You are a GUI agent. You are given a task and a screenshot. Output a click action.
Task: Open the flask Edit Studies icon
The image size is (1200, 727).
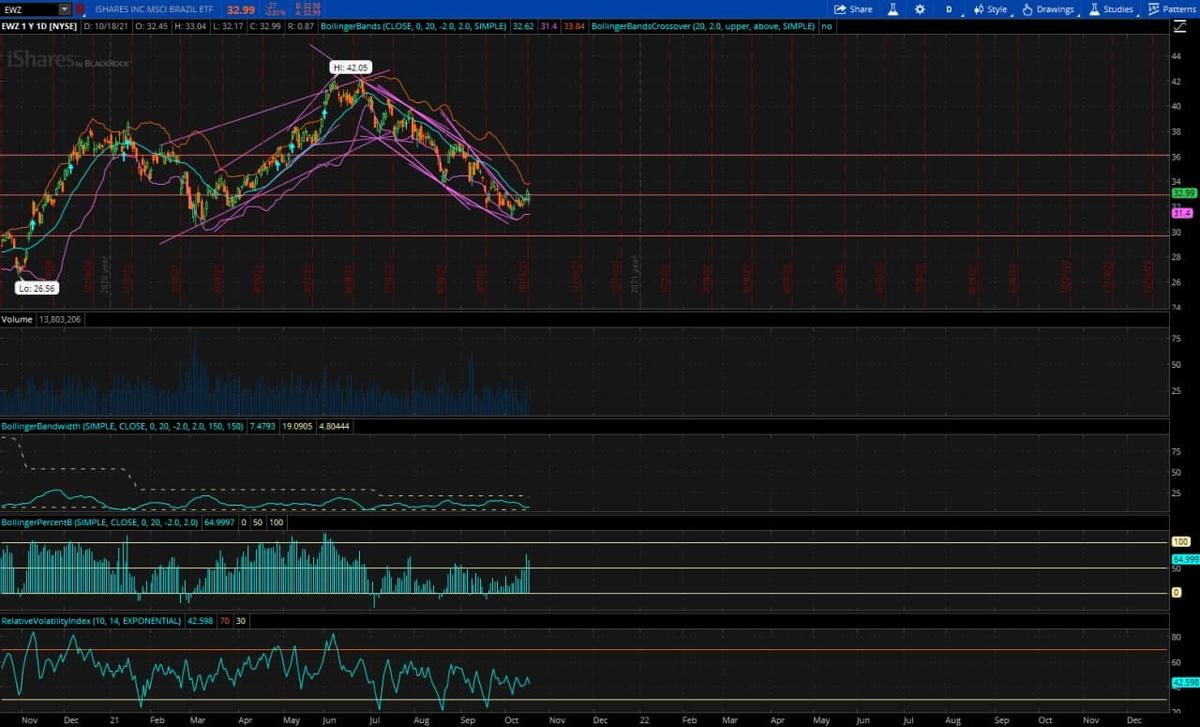tap(894, 9)
